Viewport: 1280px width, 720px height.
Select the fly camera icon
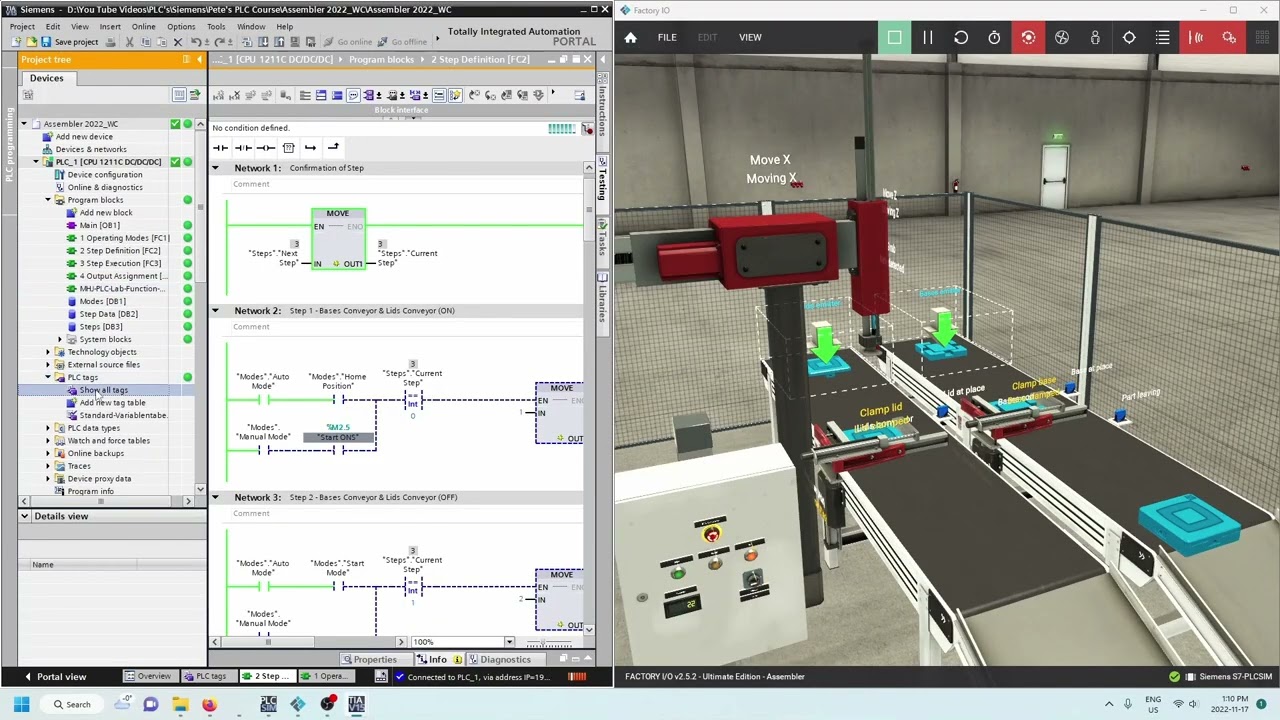pyautogui.click(x=1062, y=37)
